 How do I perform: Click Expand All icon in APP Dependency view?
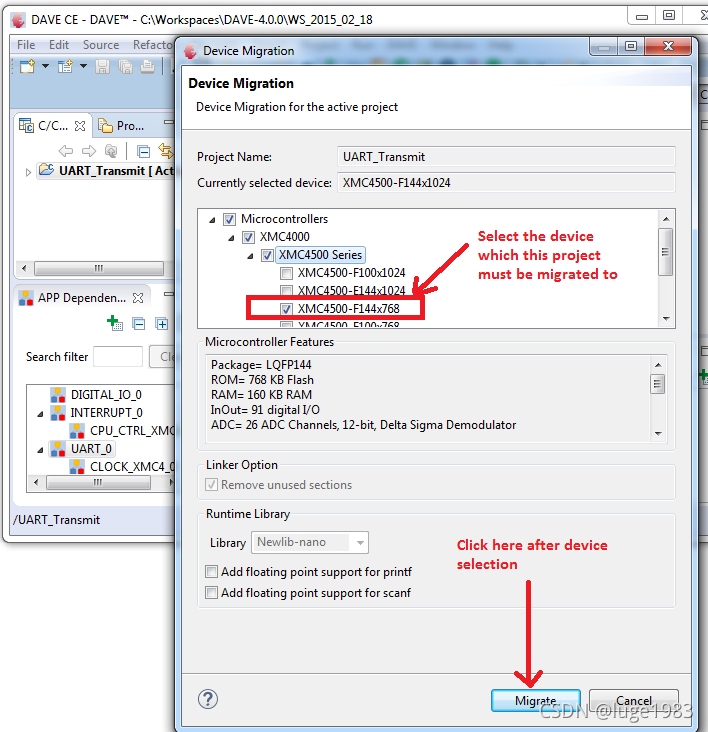click(x=162, y=324)
